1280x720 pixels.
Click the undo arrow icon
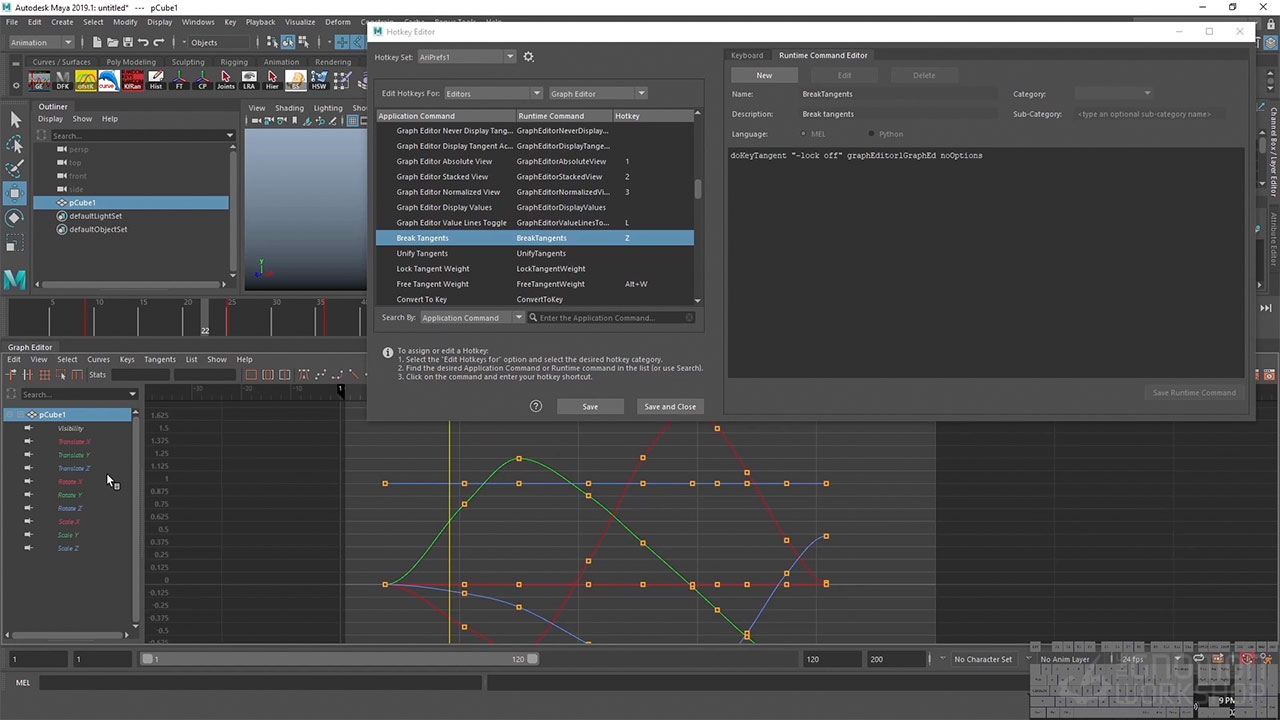click(143, 42)
